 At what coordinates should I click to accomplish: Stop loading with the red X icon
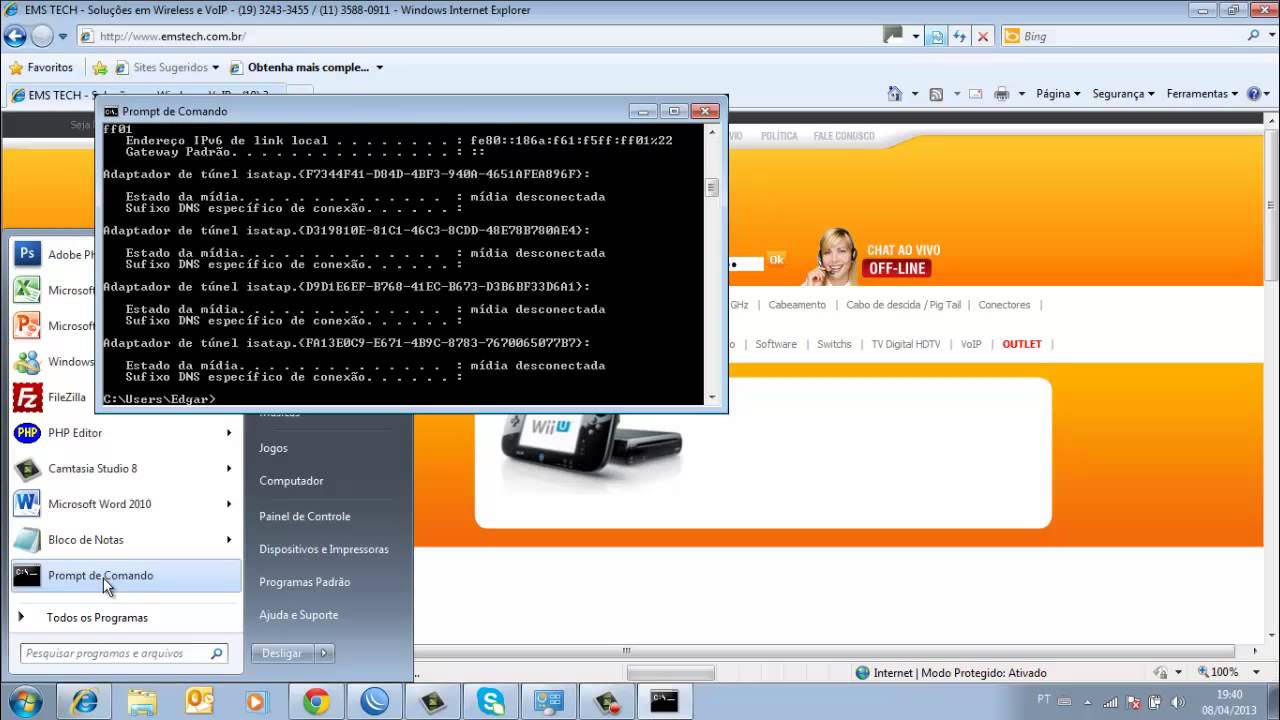point(983,36)
